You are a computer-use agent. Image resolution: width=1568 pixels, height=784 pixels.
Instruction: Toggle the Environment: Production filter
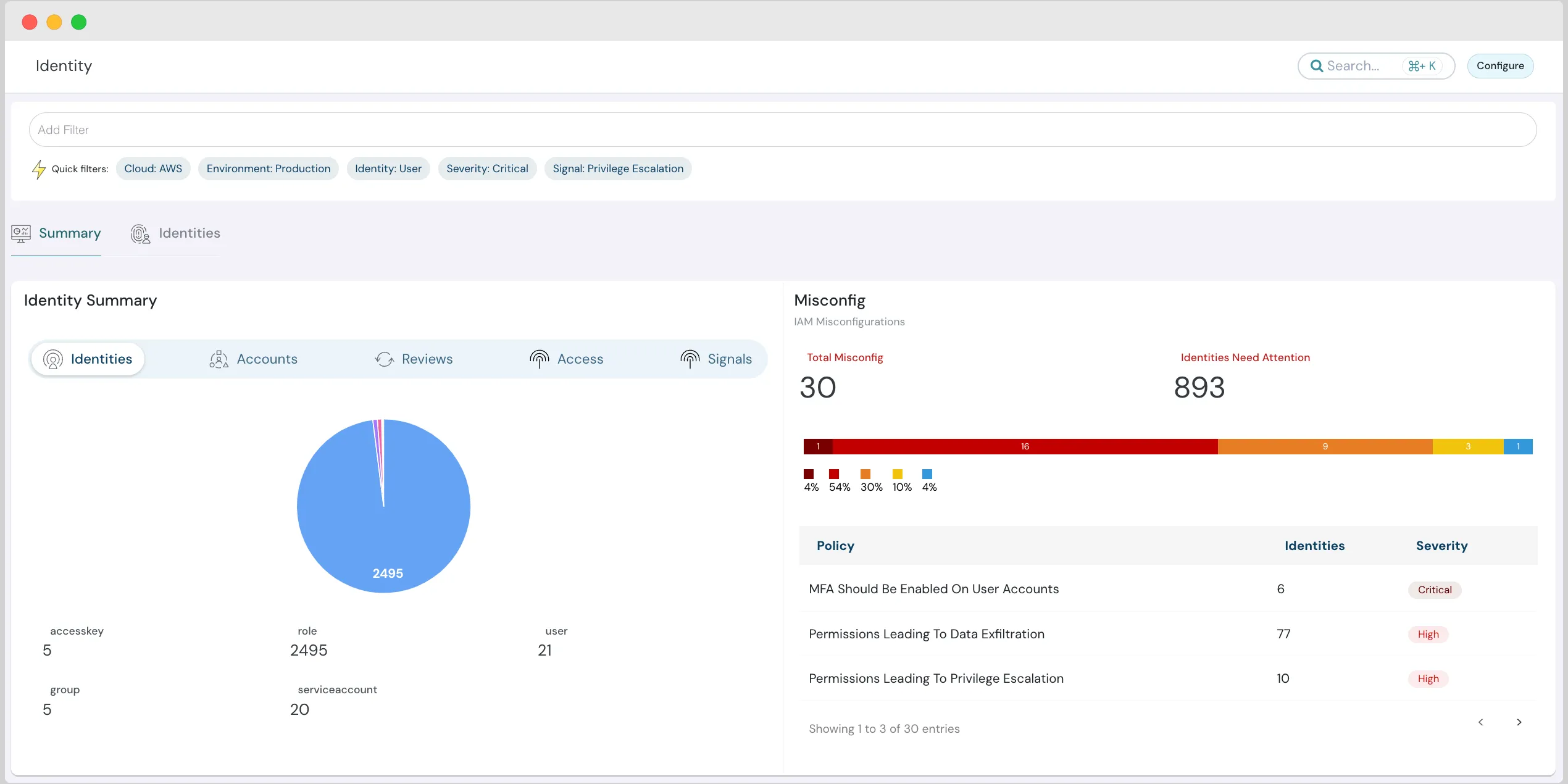[x=268, y=168]
